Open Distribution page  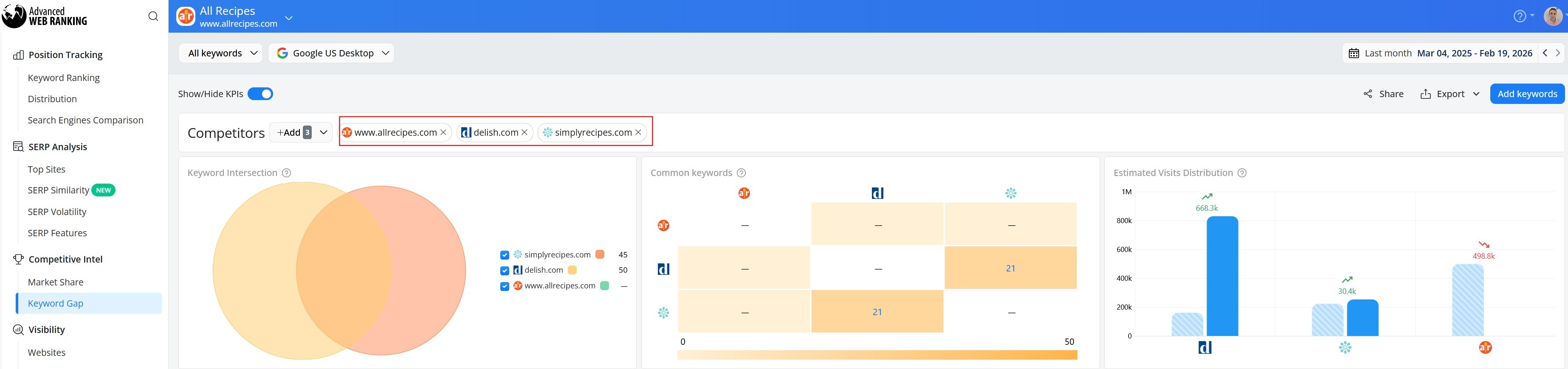(52, 99)
